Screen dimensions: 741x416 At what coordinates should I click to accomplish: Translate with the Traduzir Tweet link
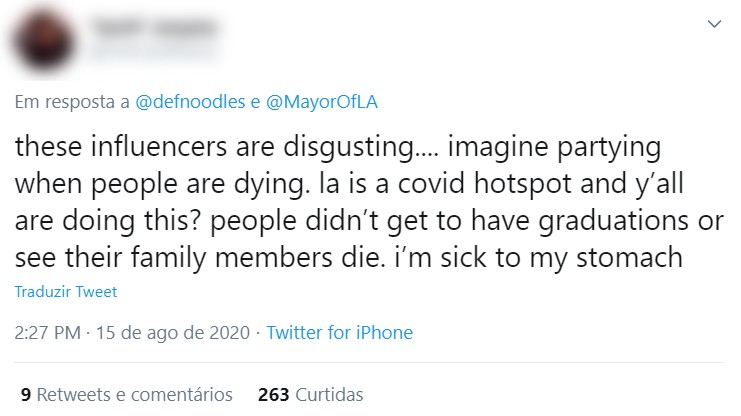pos(66,292)
